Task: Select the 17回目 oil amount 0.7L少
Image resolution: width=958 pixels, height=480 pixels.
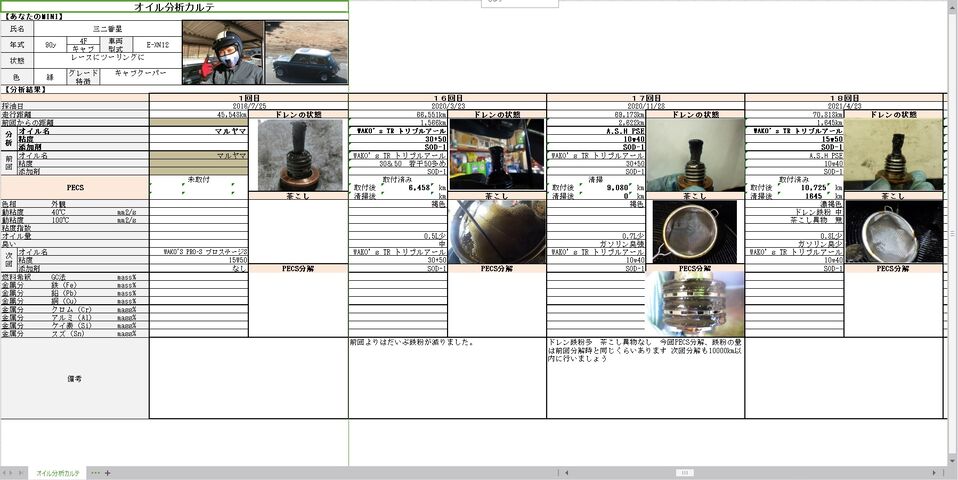Action: point(596,236)
